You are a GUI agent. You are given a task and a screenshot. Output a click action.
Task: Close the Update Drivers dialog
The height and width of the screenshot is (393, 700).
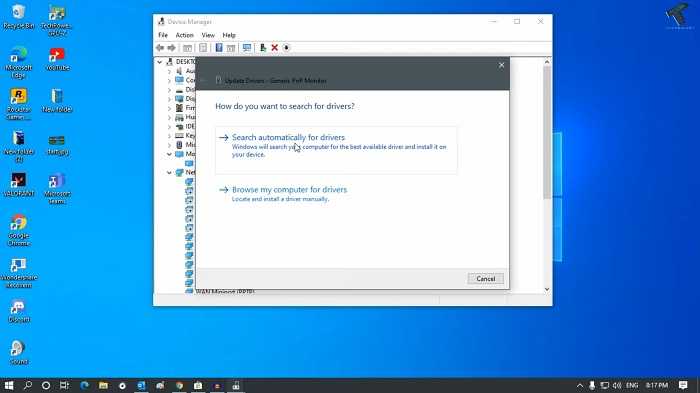tap(501, 65)
